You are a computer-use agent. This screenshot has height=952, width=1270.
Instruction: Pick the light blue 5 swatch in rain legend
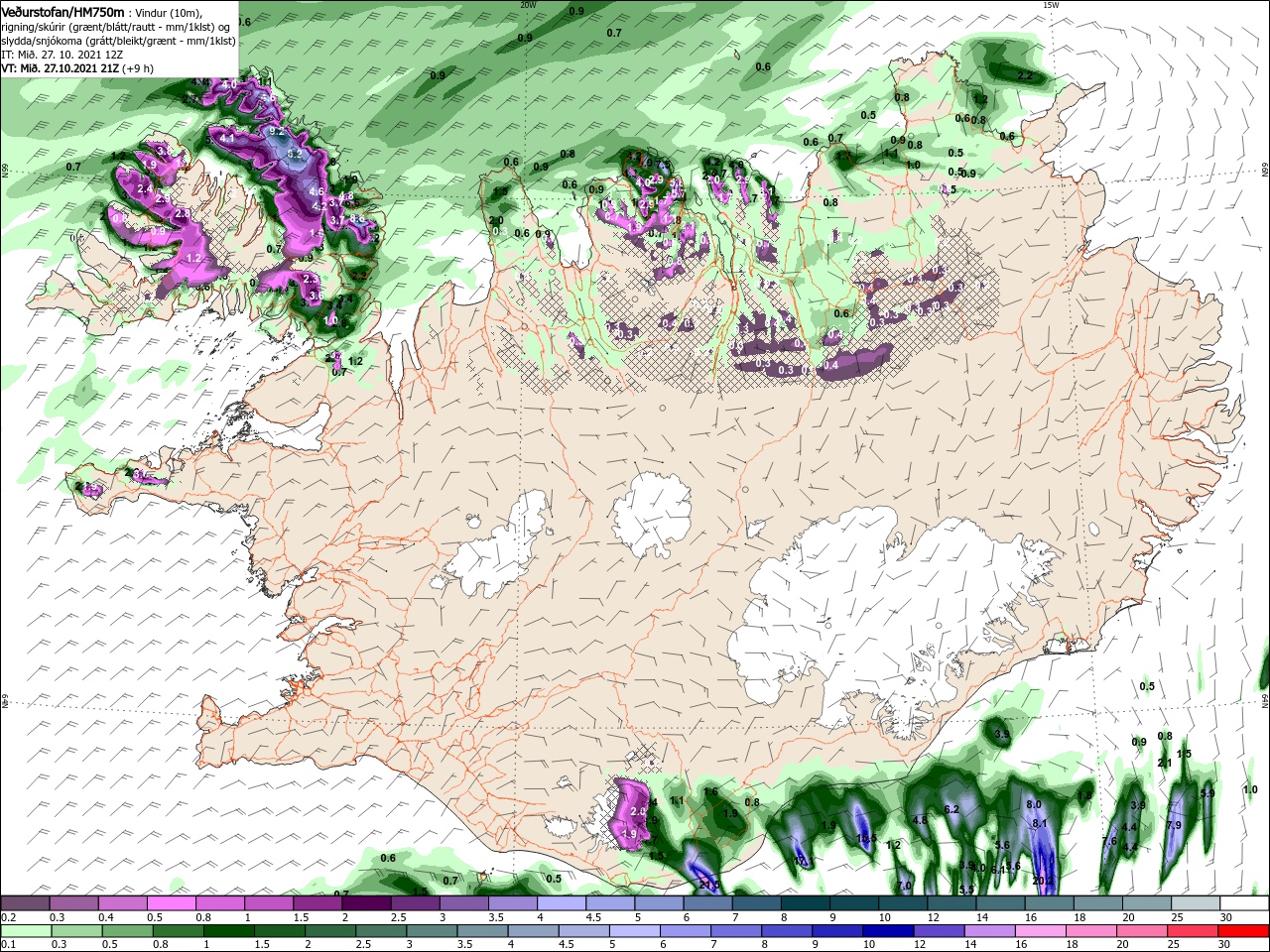pos(637,931)
